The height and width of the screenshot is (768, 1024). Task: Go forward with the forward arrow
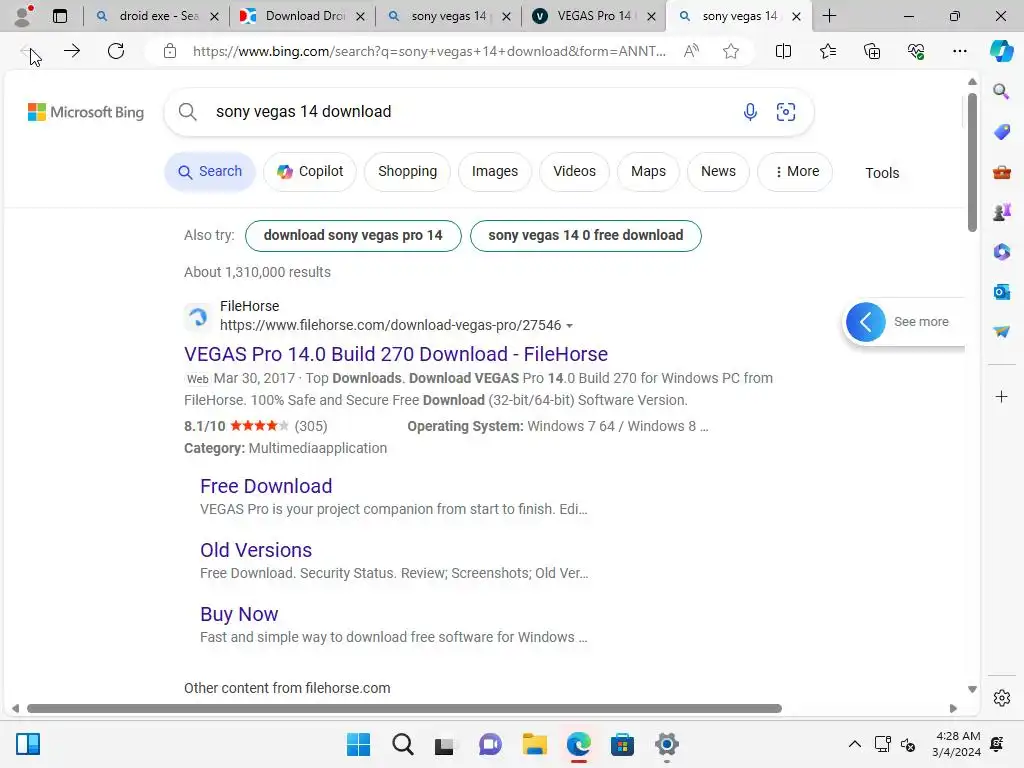tap(72, 51)
